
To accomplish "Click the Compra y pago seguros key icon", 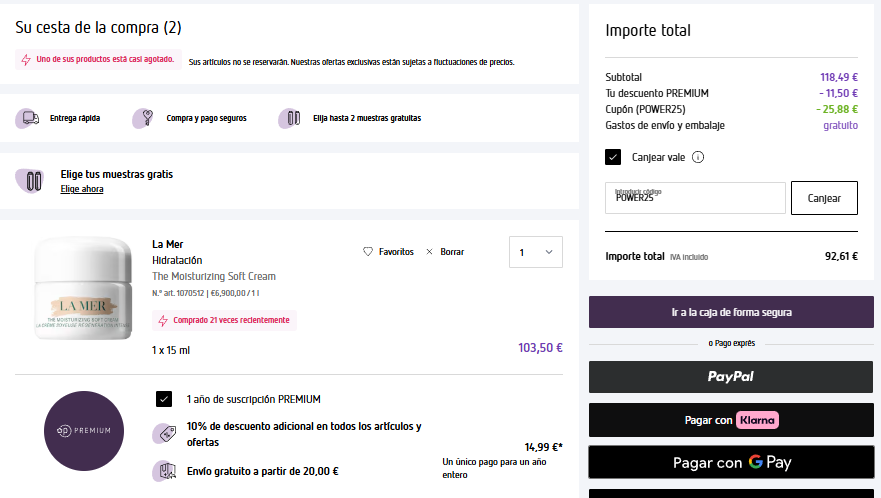I will [x=145, y=118].
